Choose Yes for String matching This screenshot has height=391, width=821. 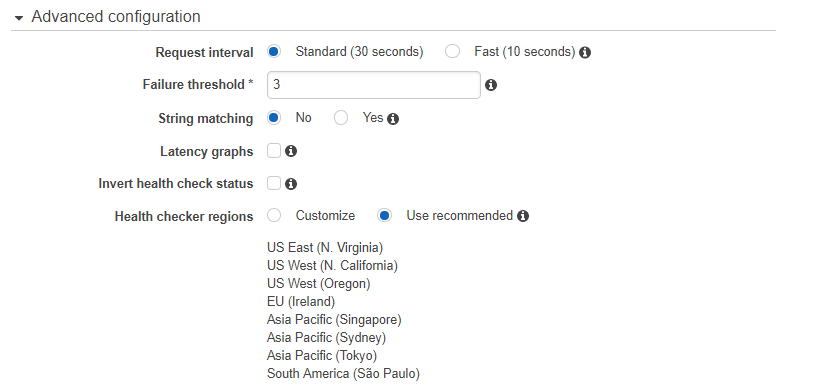pos(341,118)
